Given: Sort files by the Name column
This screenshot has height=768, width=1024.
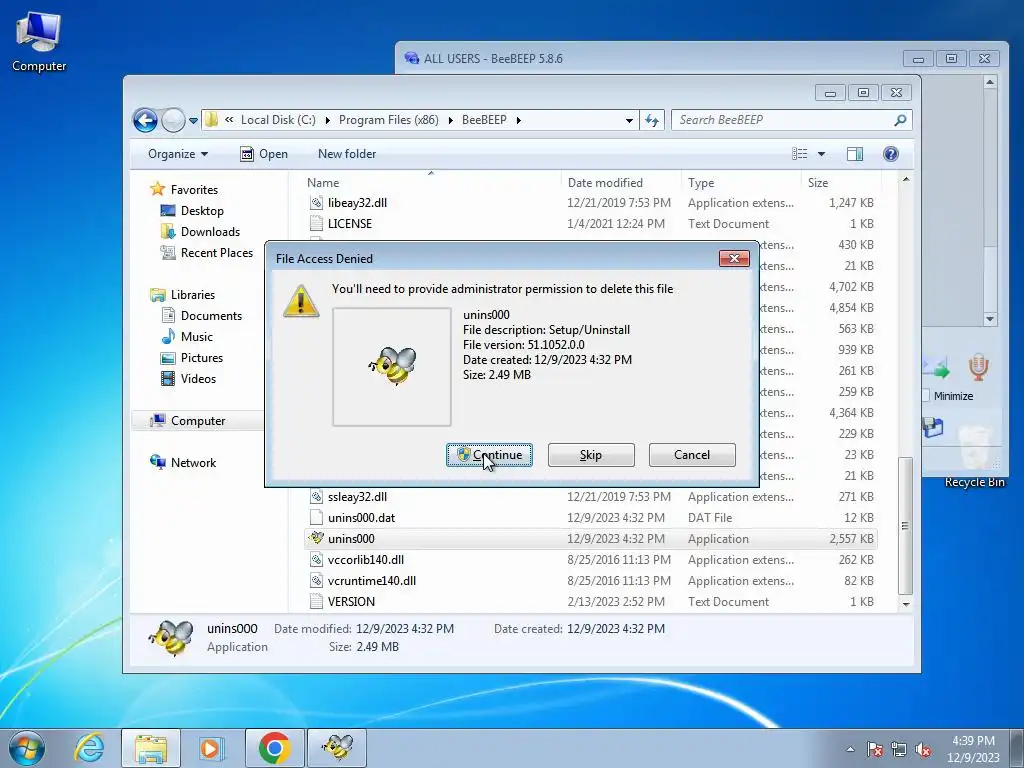Looking at the screenshot, I should 431,183.
